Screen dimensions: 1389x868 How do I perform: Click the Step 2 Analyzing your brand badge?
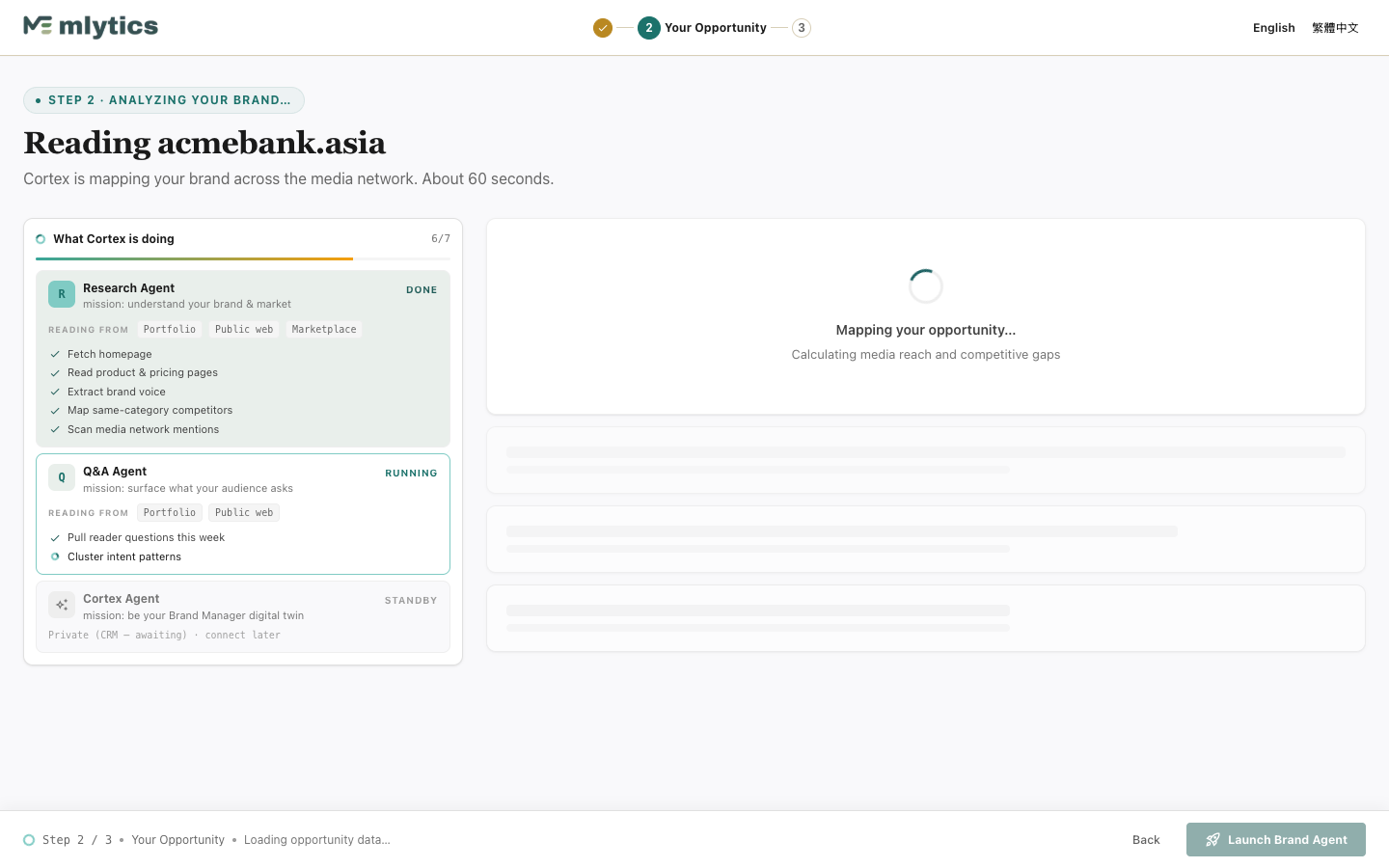pyautogui.click(x=164, y=100)
